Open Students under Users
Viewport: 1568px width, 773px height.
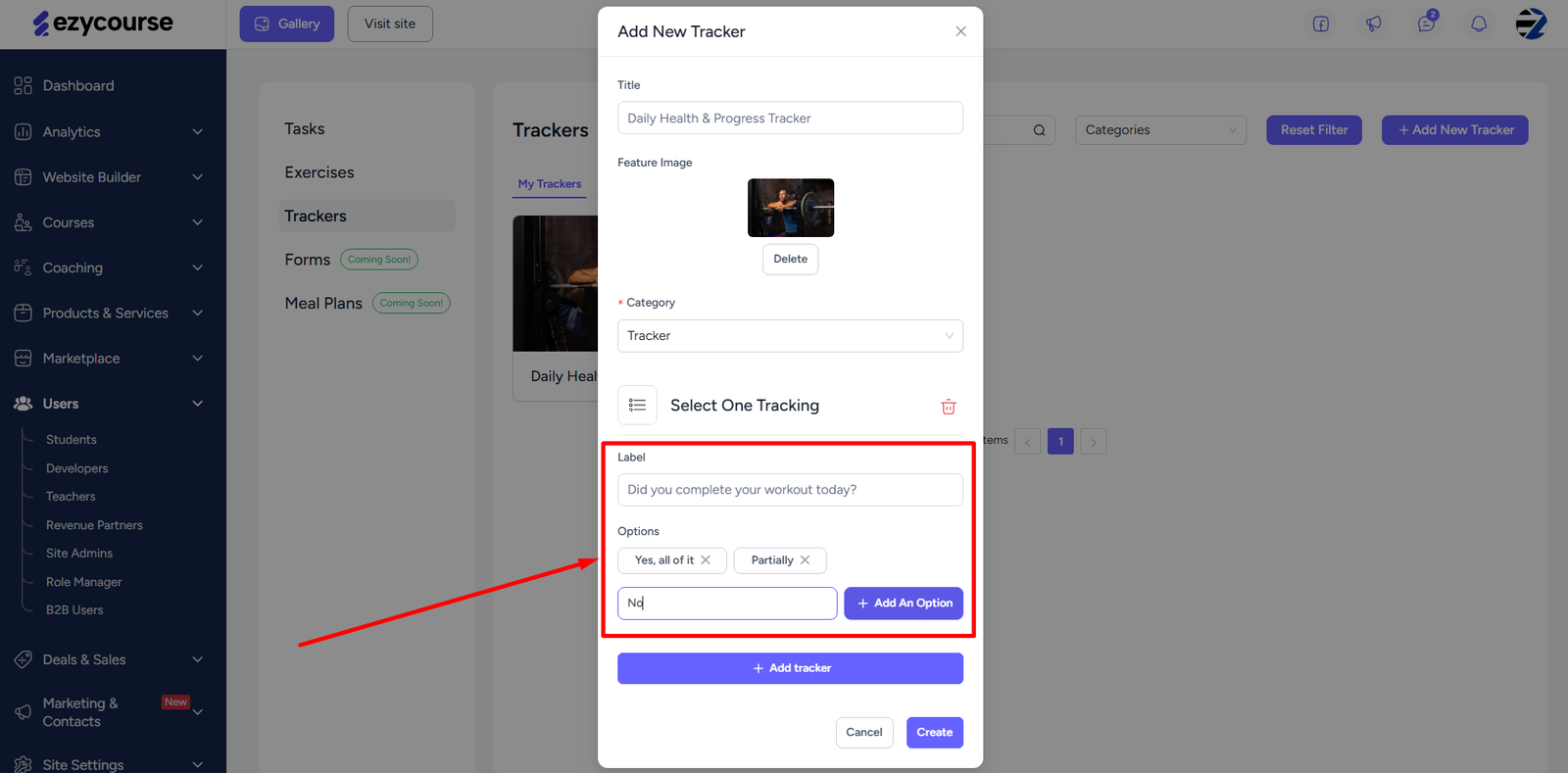72,440
